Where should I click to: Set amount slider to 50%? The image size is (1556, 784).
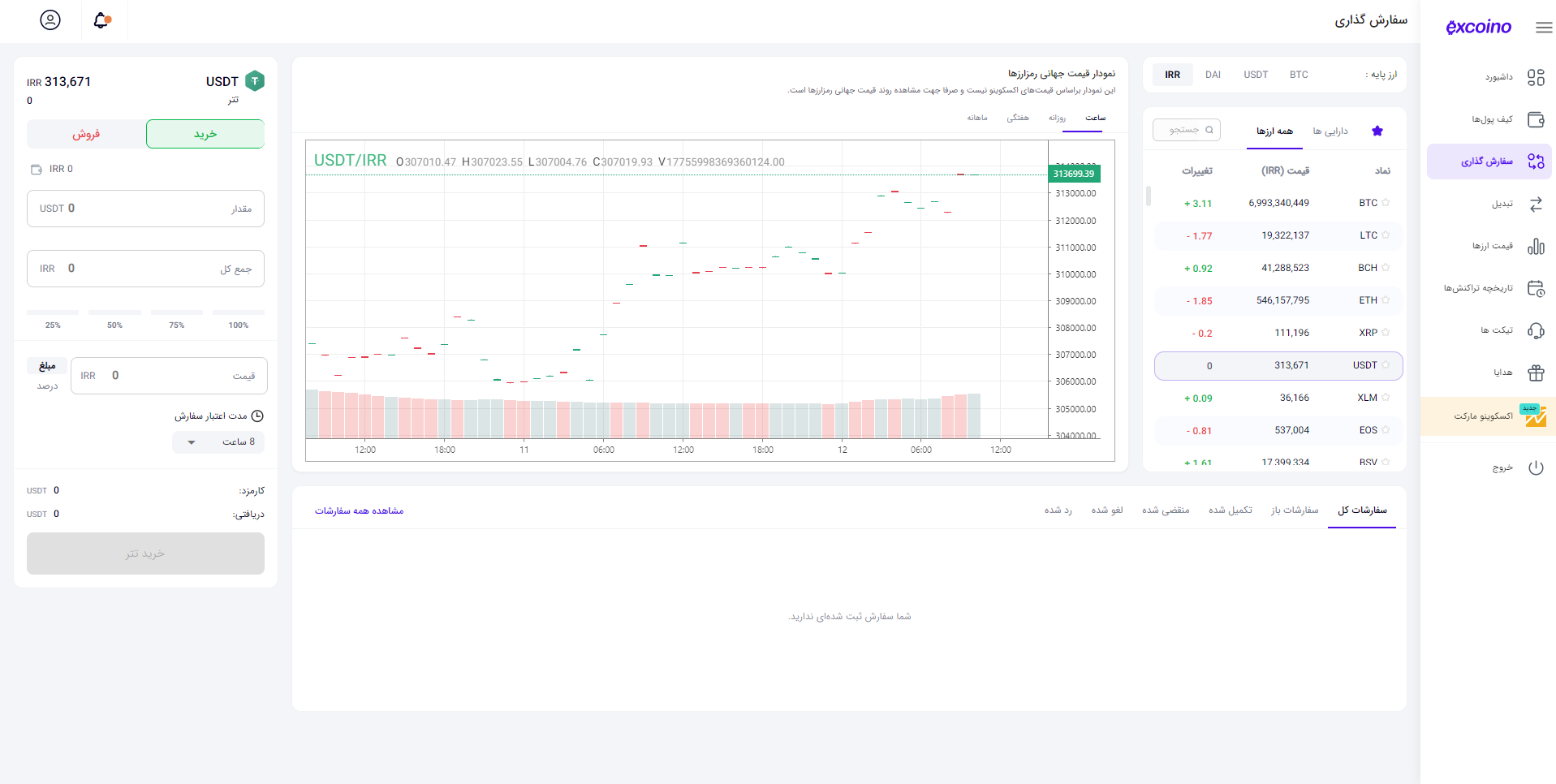[114, 312]
